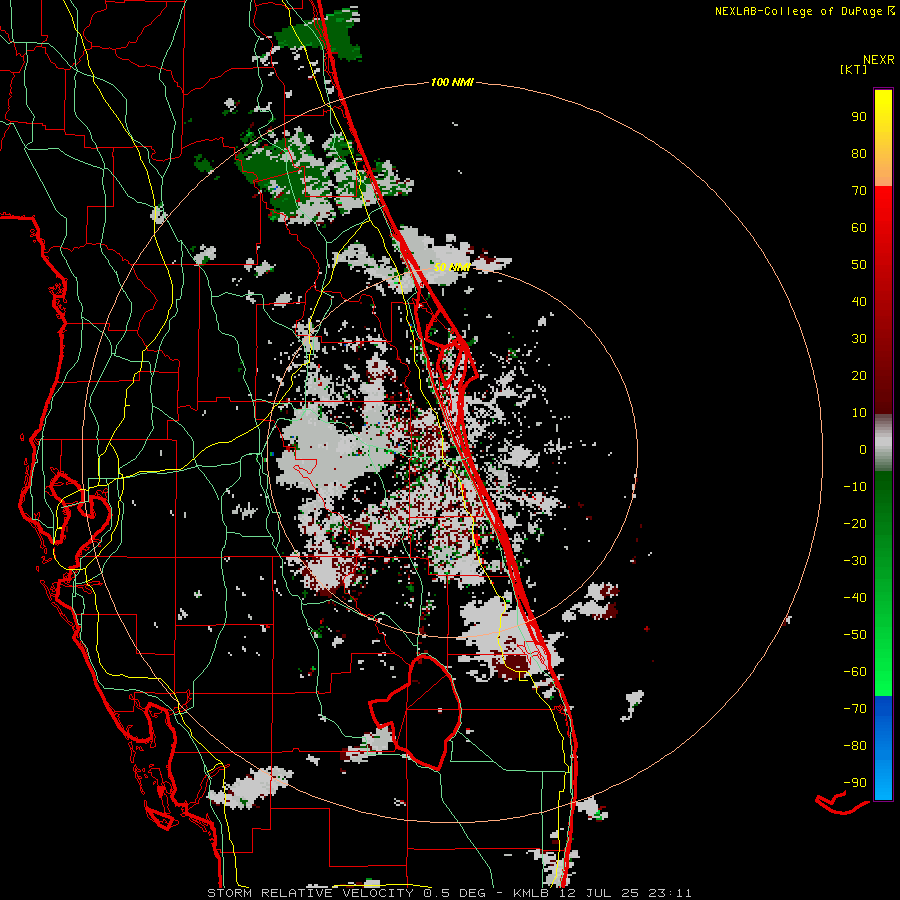The height and width of the screenshot is (900, 900).
Task: Click the -30 knot label on color scale
Action: click(x=855, y=561)
